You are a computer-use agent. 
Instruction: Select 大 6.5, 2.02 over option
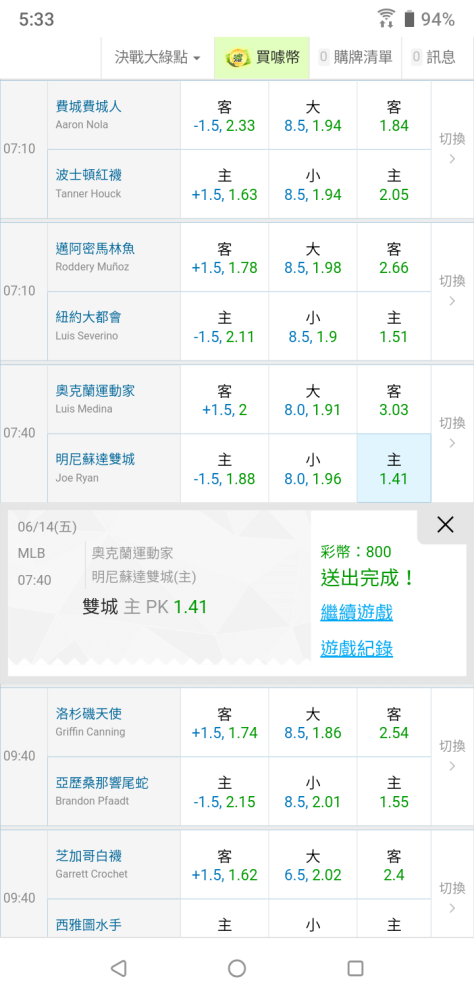pos(313,865)
